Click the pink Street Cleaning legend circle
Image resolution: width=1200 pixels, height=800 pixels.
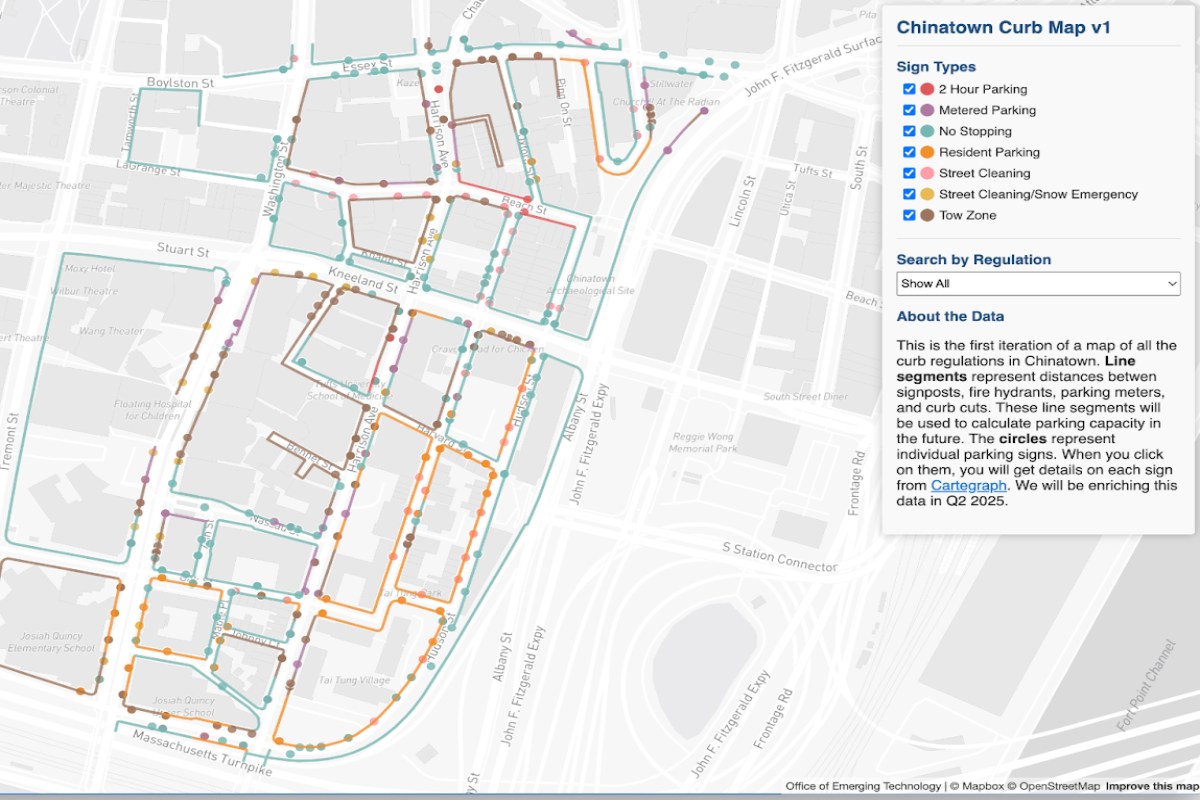tap(927, 173)
